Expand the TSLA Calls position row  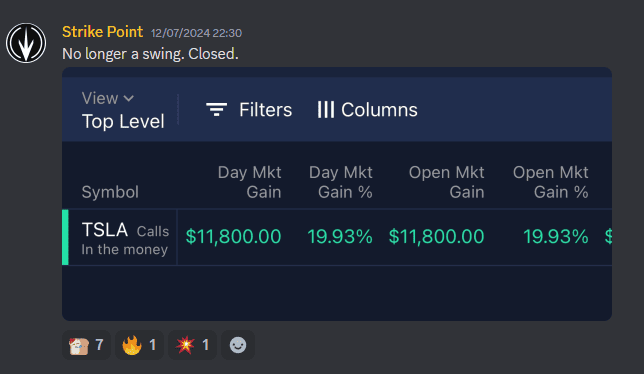point(337,237)
